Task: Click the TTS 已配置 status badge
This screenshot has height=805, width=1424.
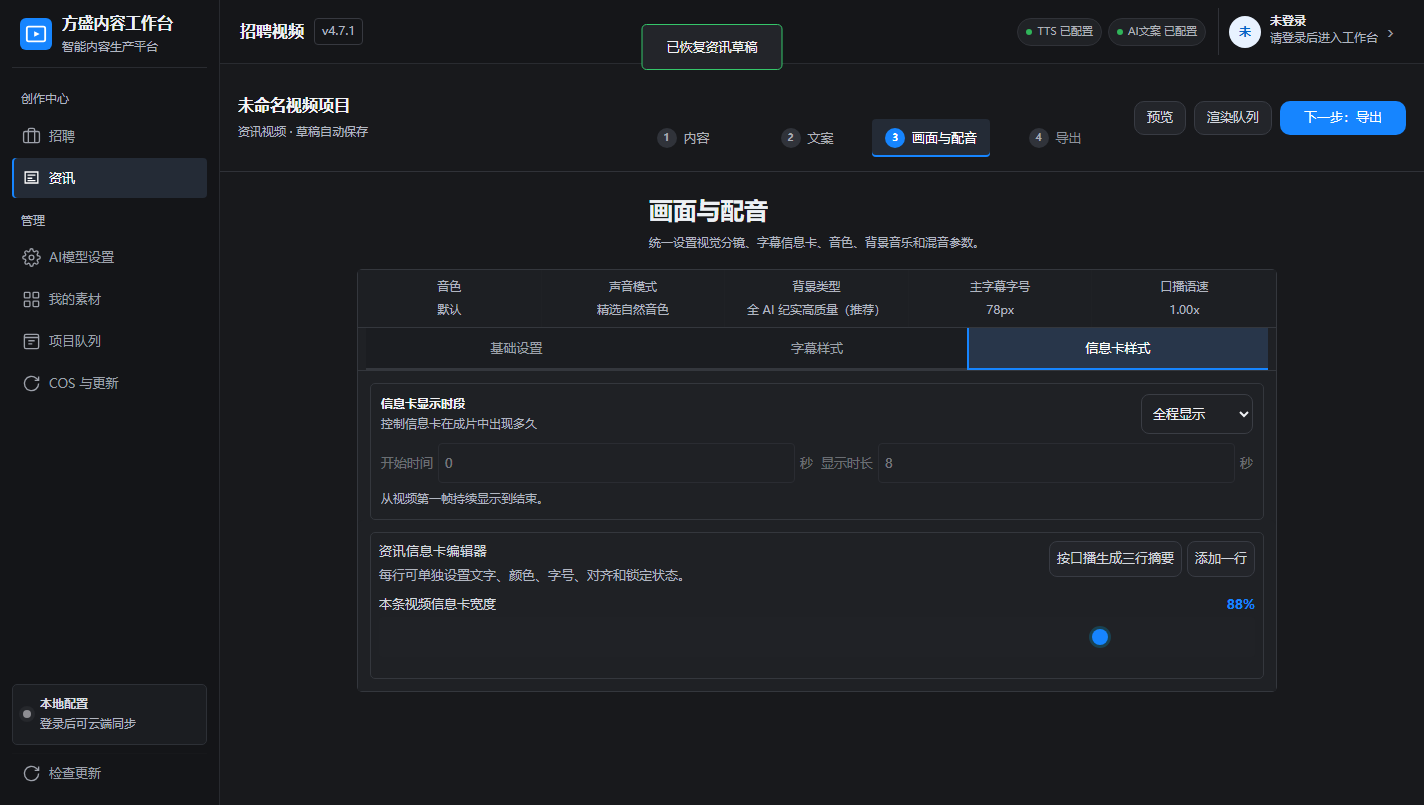Action: click(x=1059, y=32)
